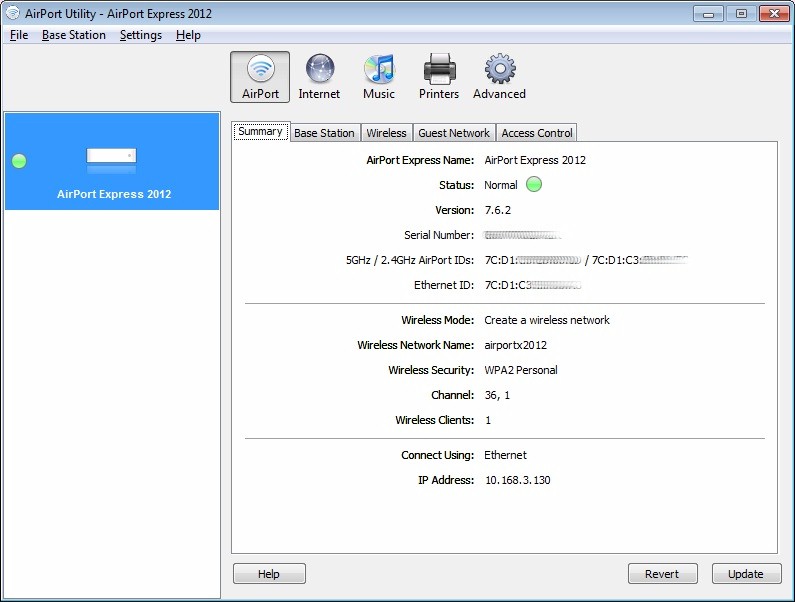
Task: Open the File menu
Action: (x=19, y=35)
